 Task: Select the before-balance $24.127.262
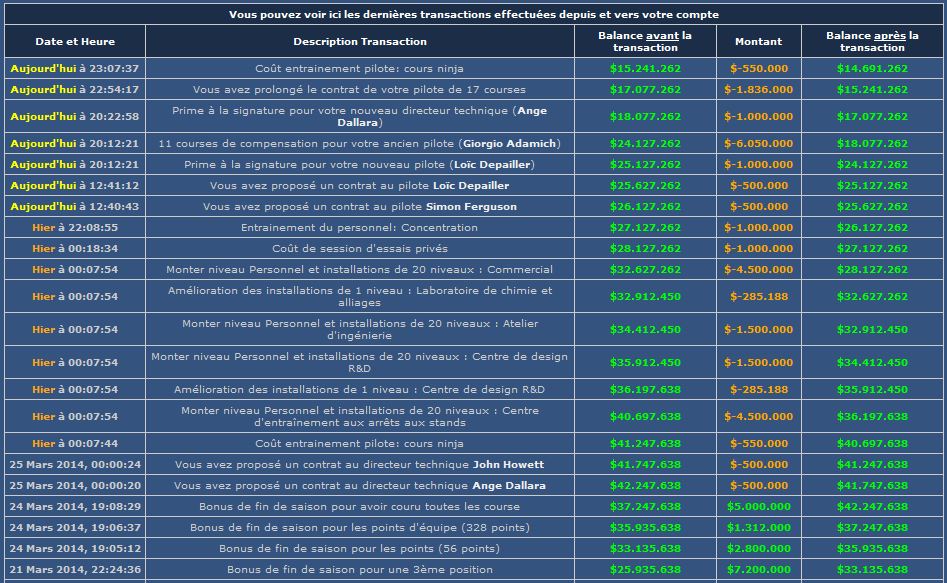645,143
